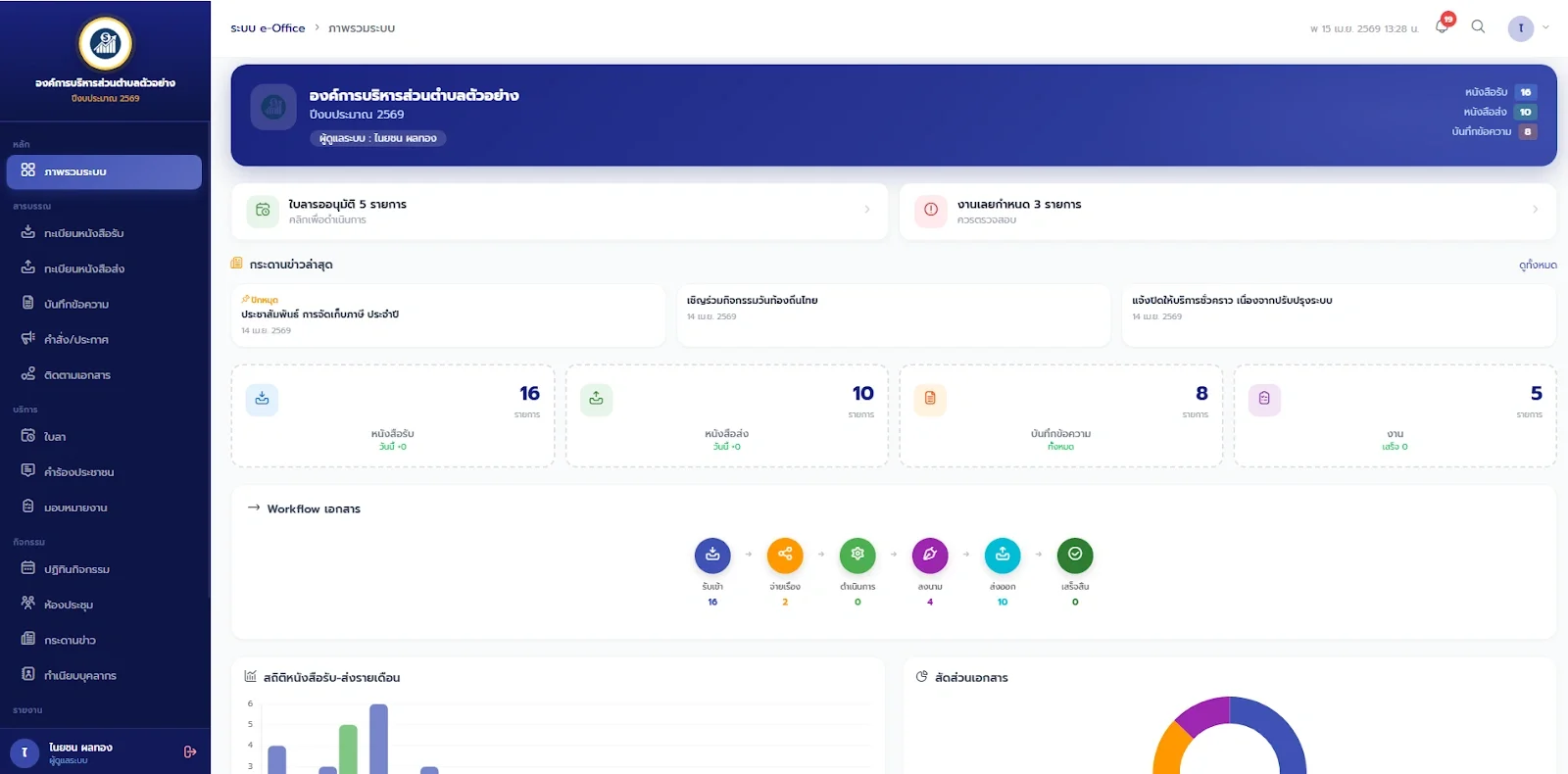This screenshot has height=774, width=1568.
Task: Open ทะเบียนหนังสือส่ง from the sidebar
Action: click(104, 268)
